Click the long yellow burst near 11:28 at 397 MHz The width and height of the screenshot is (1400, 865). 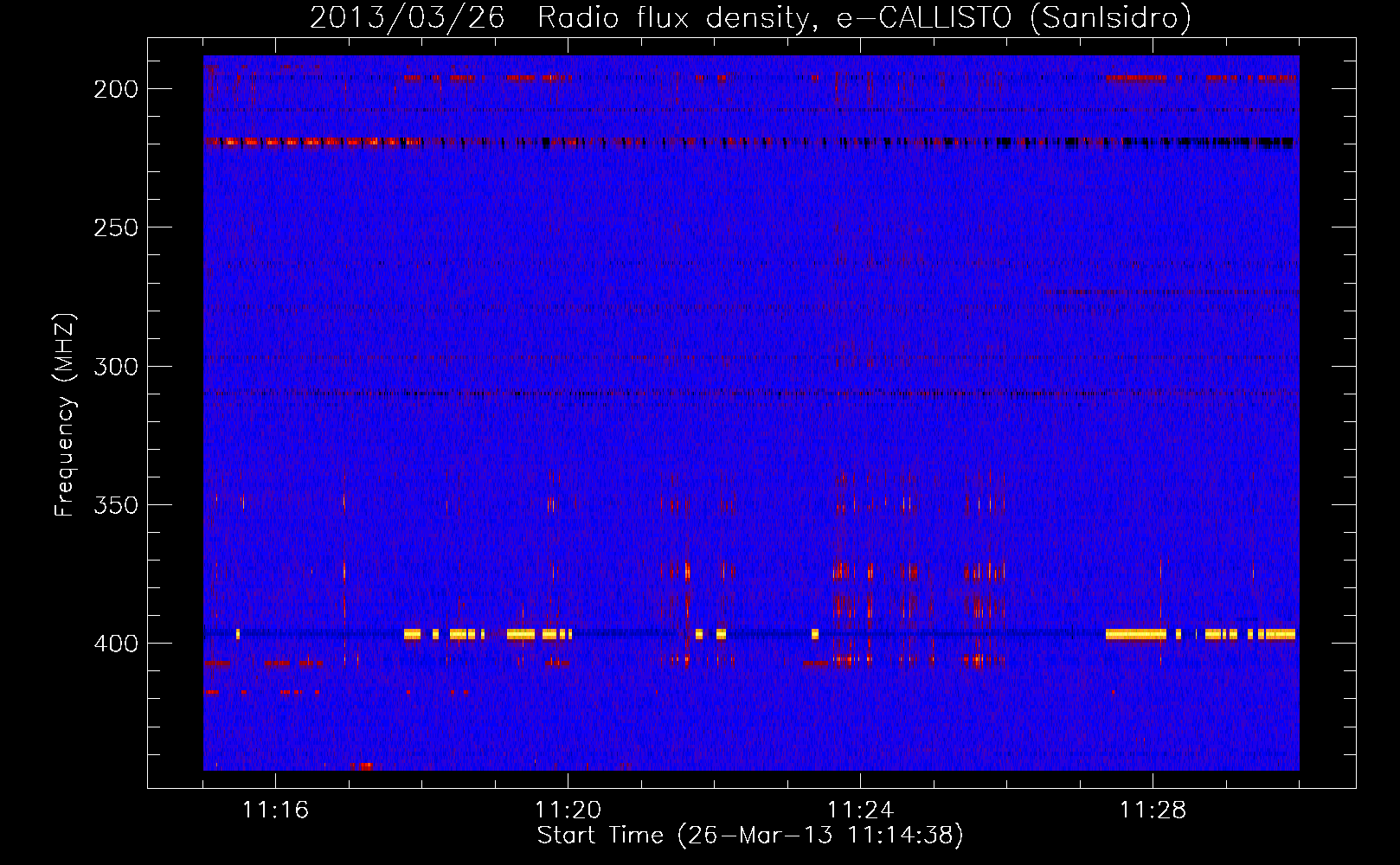(x=1136, y=634)
